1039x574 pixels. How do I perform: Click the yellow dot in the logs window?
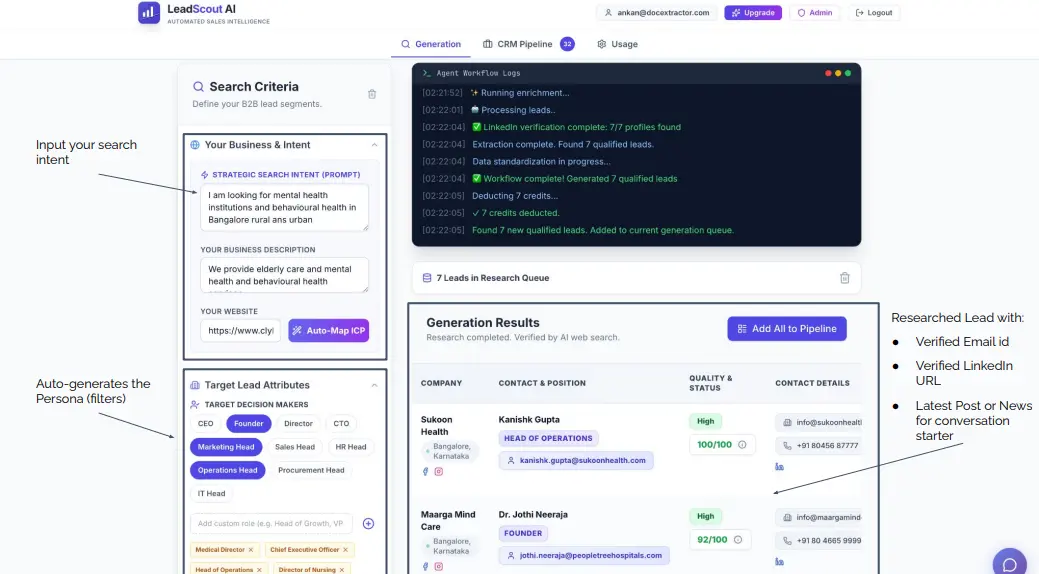[838, 73]
